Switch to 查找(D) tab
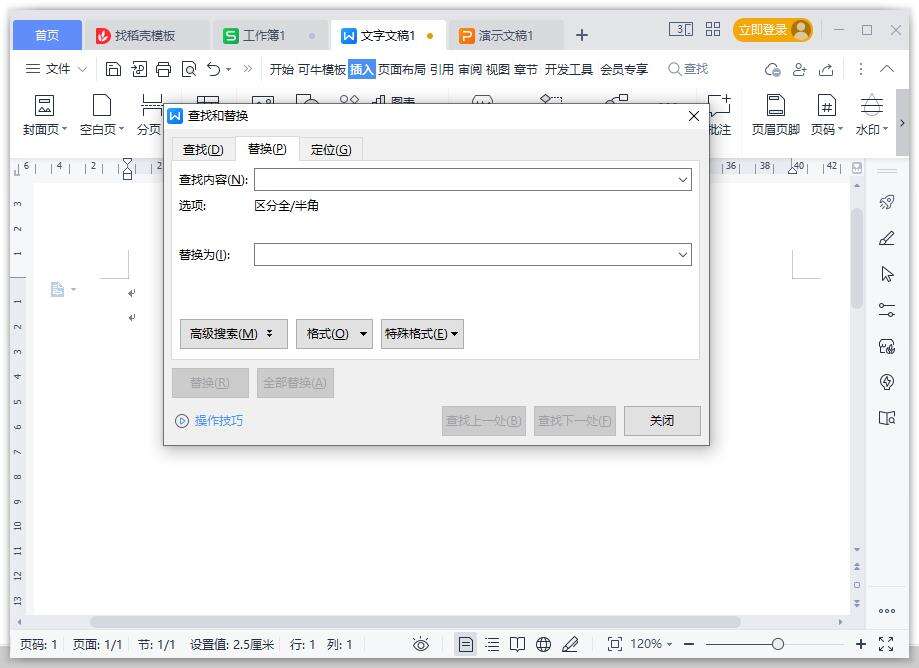The image size is (919, 668). click(x=203, y=149)
